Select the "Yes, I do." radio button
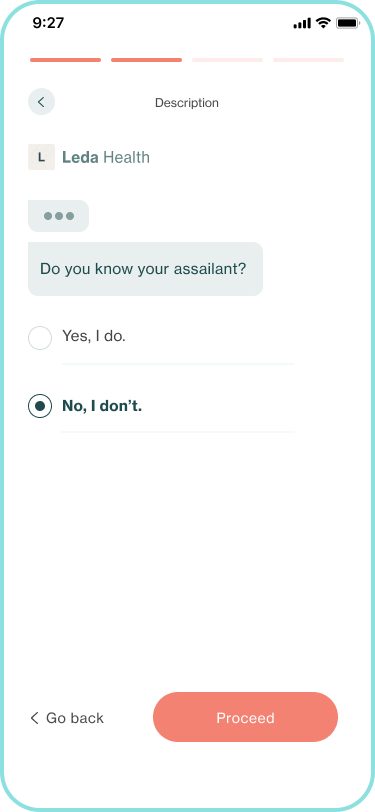 40,338
